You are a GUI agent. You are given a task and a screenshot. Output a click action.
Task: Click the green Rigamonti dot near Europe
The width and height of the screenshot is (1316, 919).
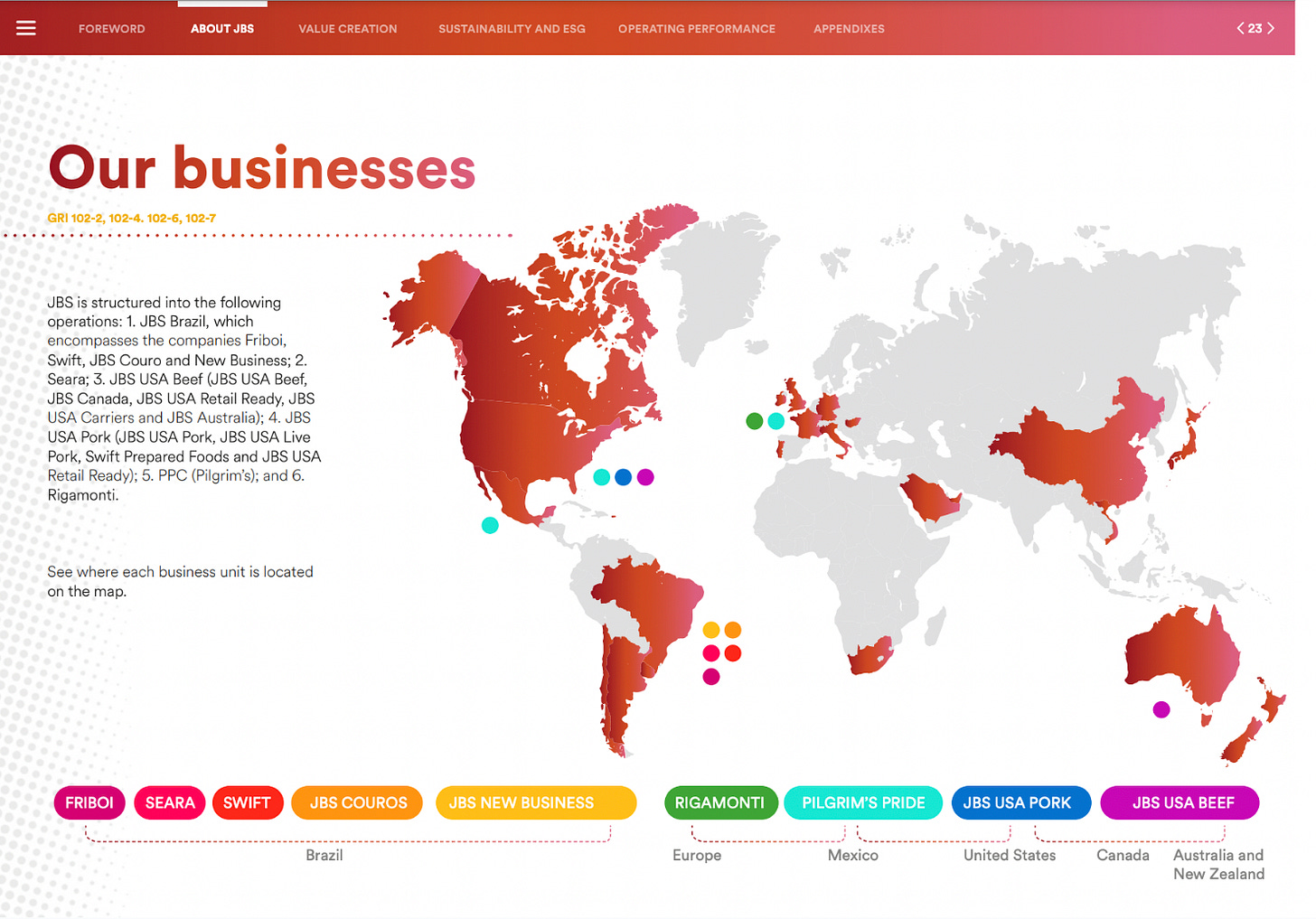point(755,421)
